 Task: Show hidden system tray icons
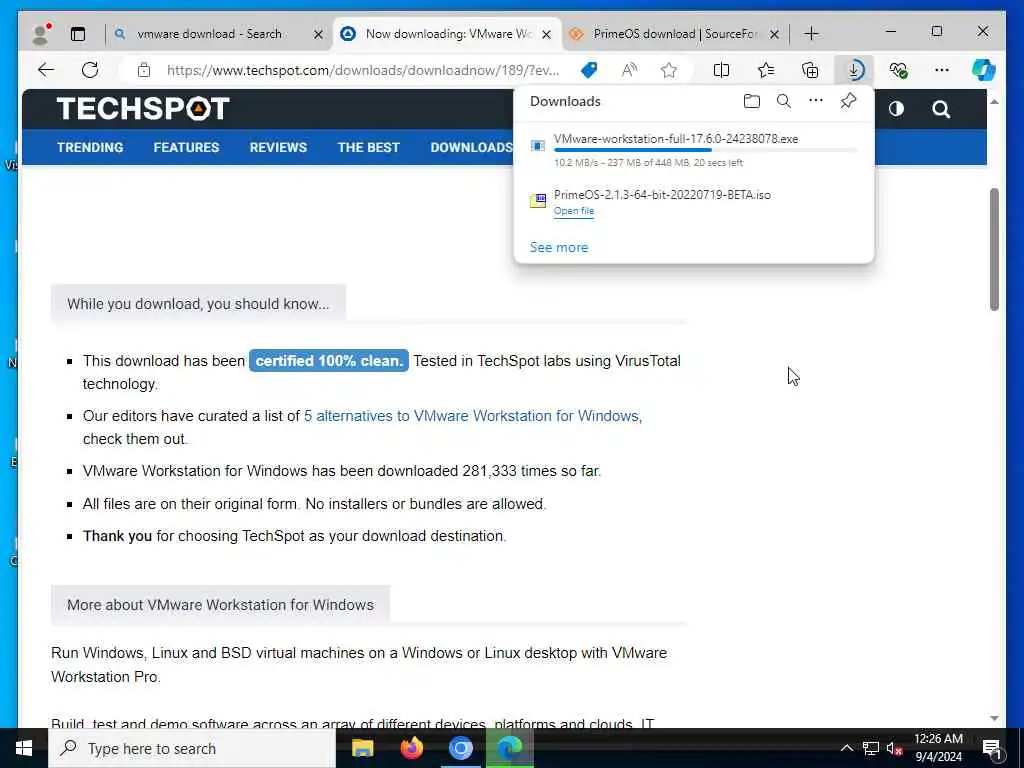point(846,748)
